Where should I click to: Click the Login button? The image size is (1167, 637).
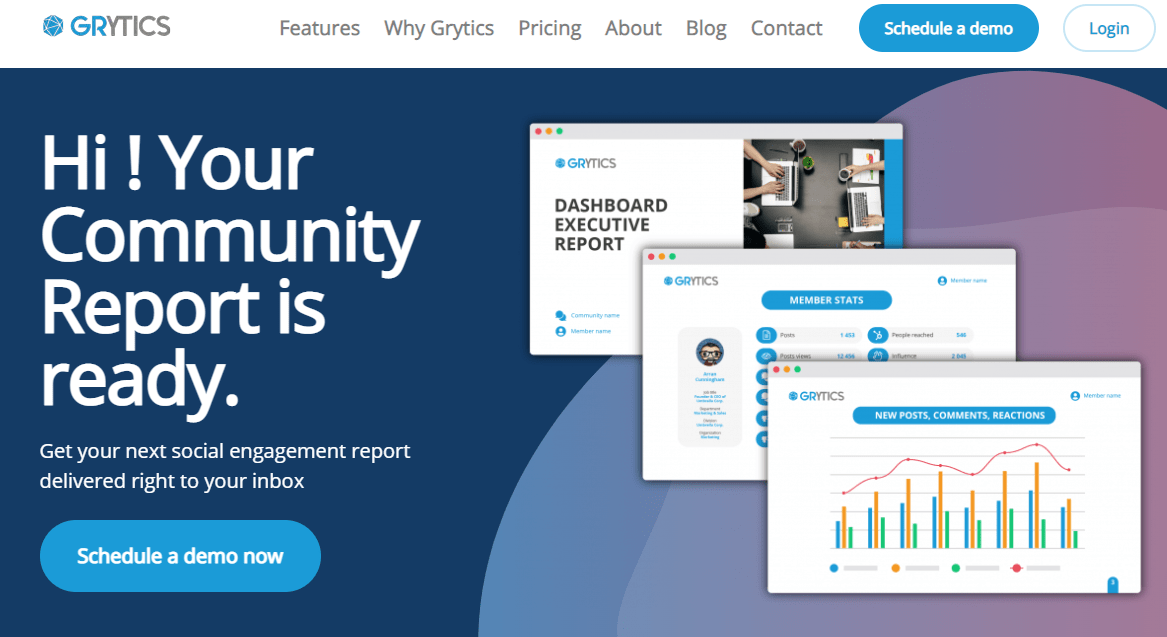click(1108, 28)
